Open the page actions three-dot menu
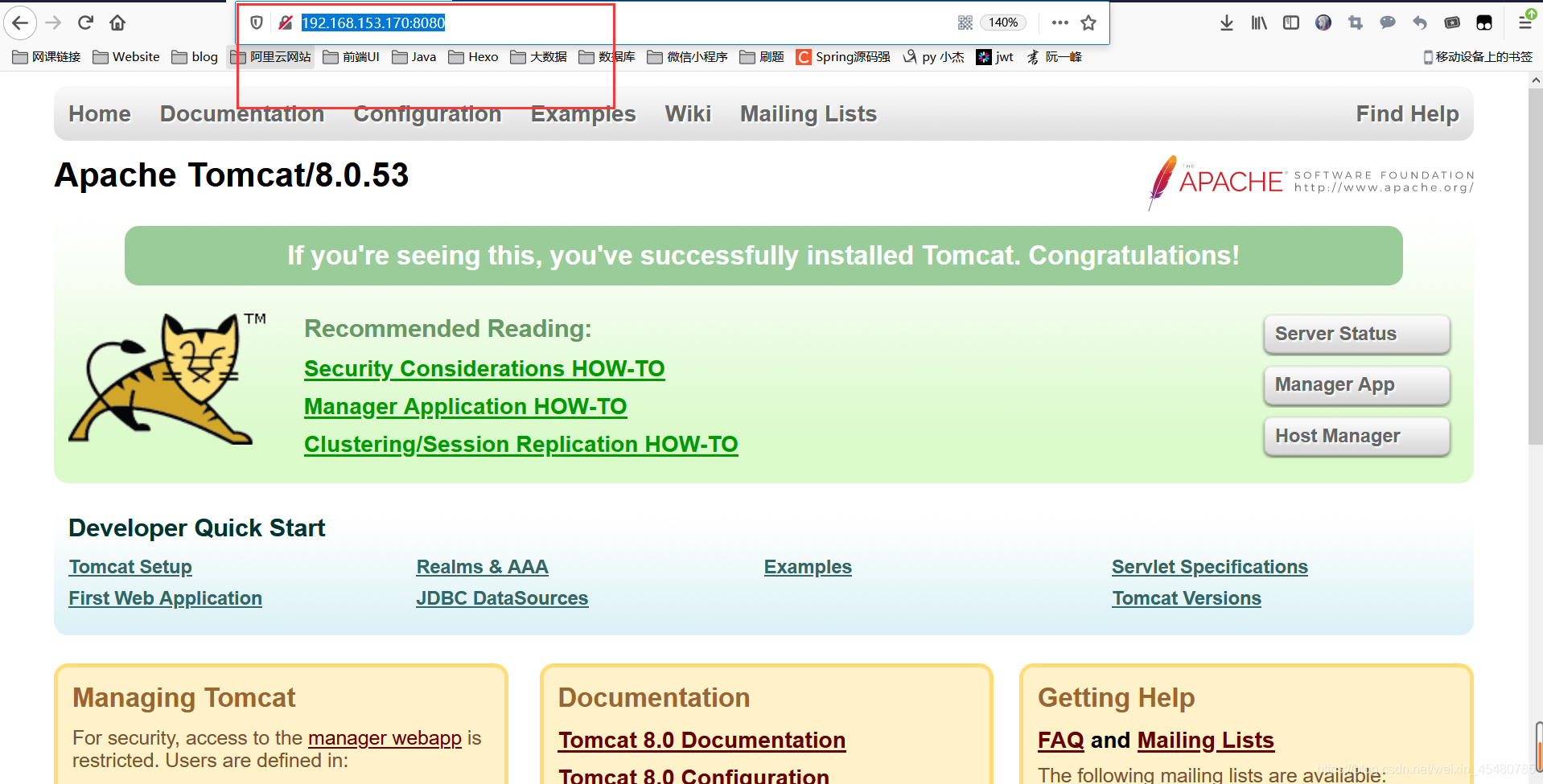Image resolution: width=1543 pixels, height=784 pixels. (1060, 23)
